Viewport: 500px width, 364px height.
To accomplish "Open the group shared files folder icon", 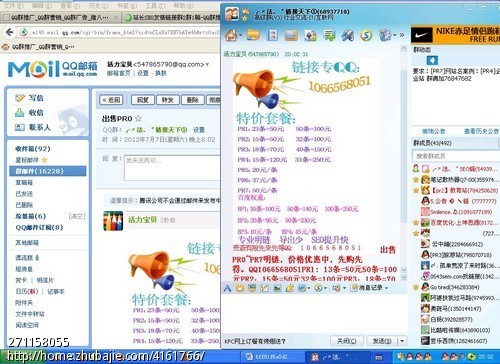I will (253, 35).
